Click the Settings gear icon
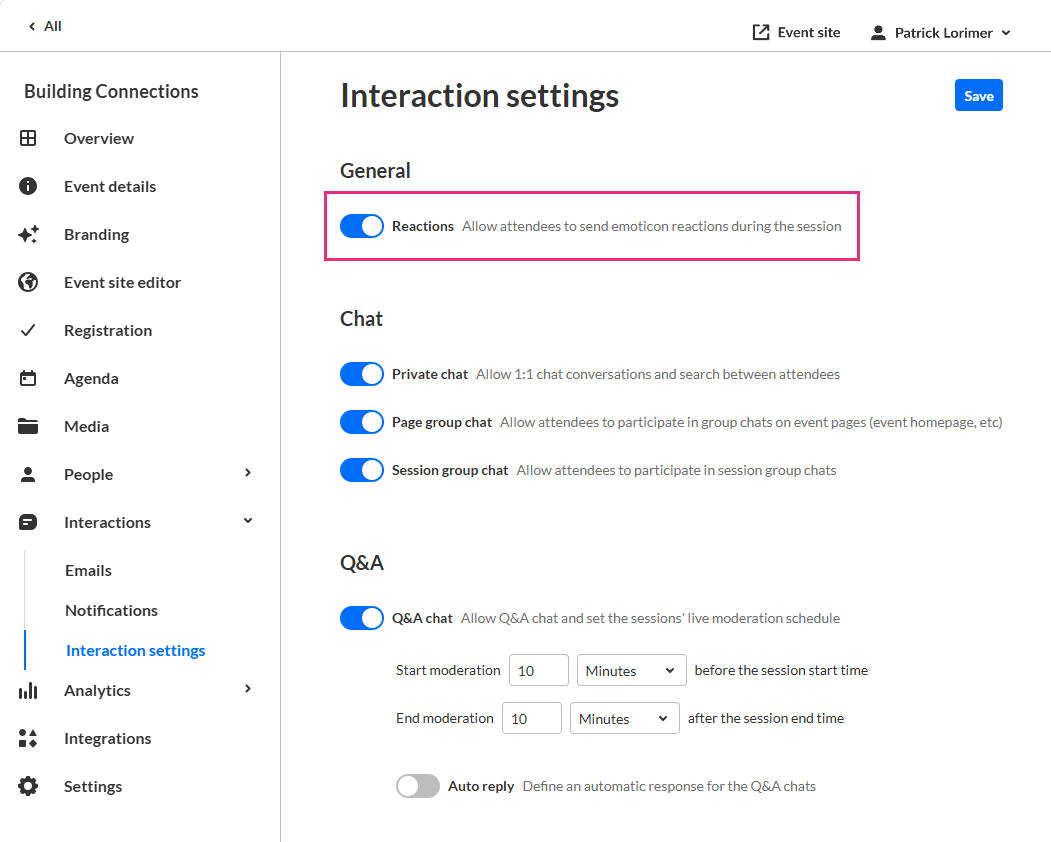This screenshot has width=1051, height=842. point(28,786)
